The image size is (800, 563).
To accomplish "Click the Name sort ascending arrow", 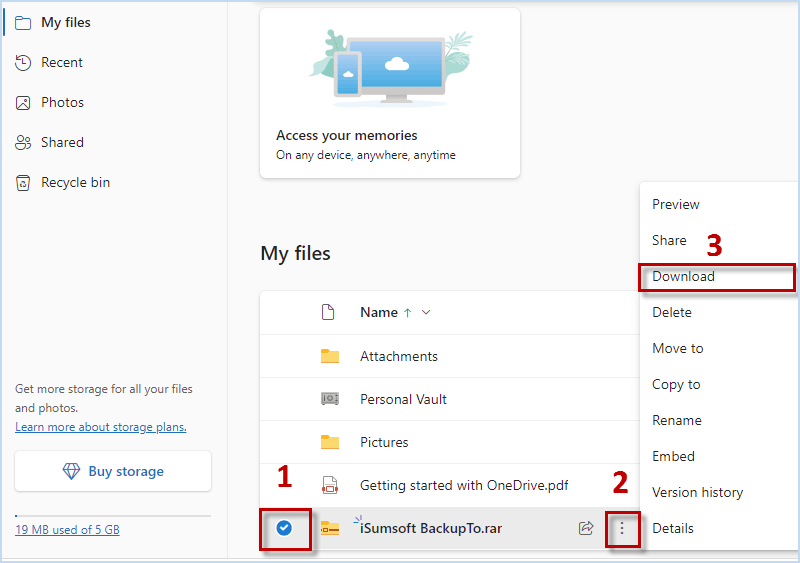I will pyautogui.click(x=407, y=313).
